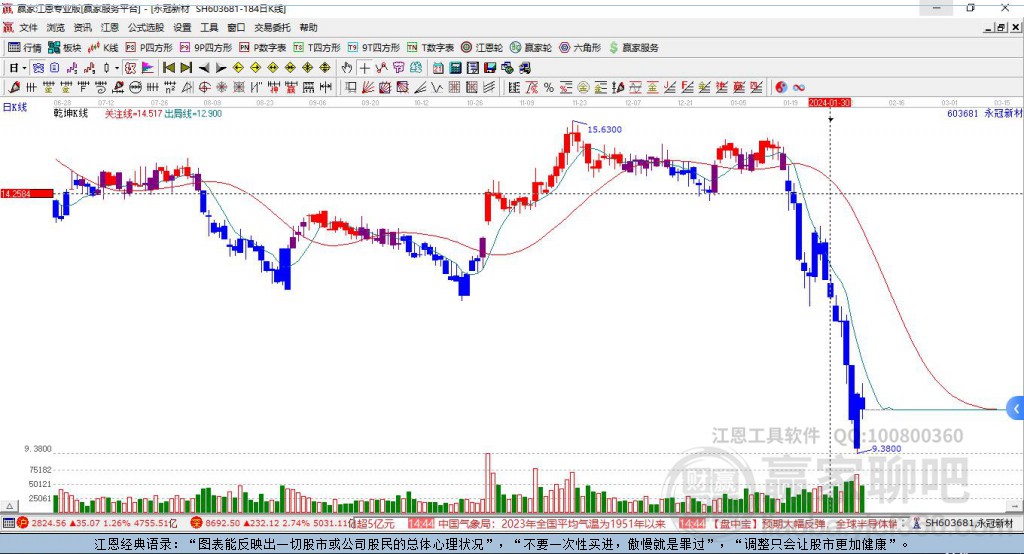Switch to the K线 chart view
The width and height of the screenshot is (1024, 554).
click(x=103, y=48)
